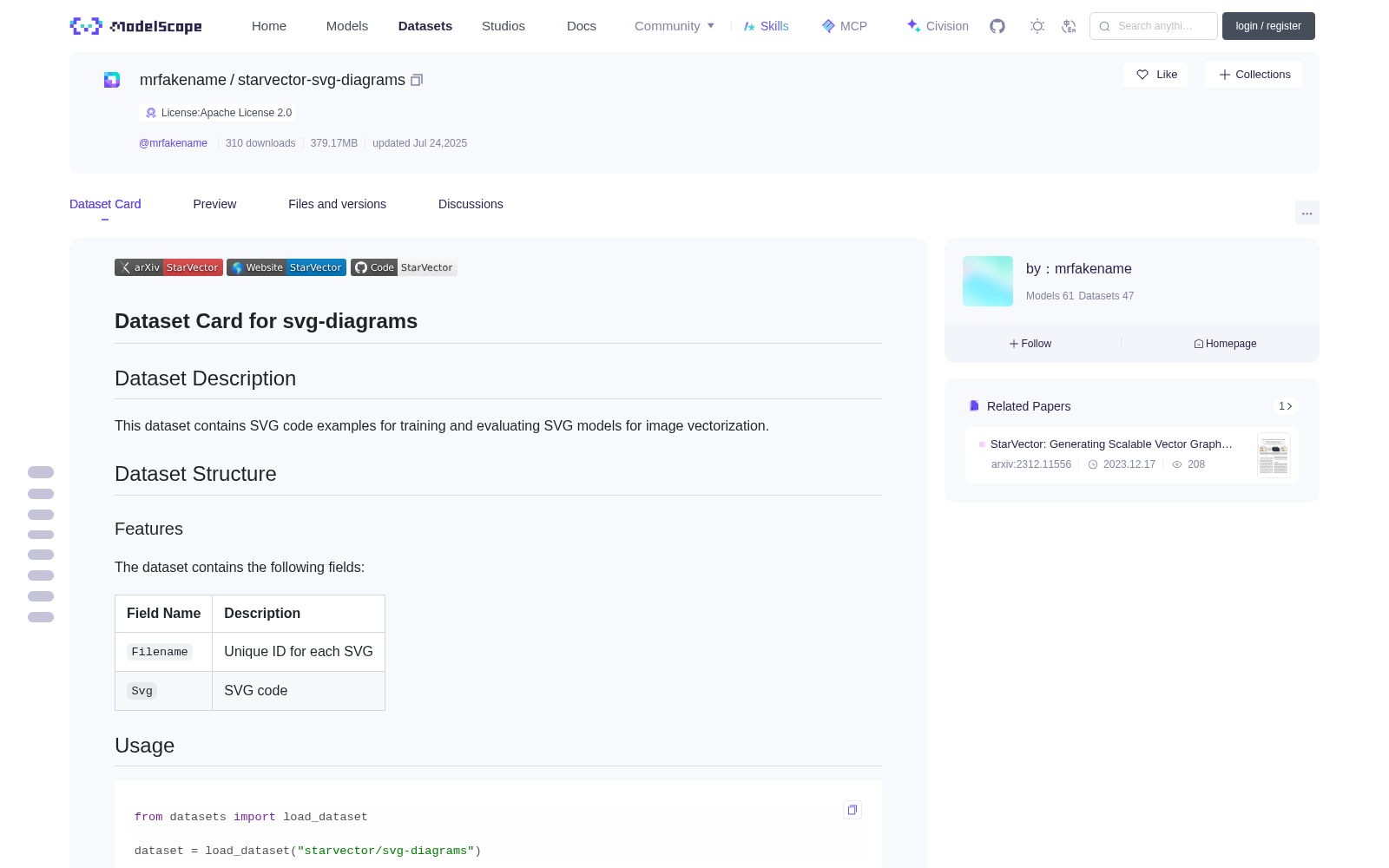Click the 'arxiv:2312.11556' identifier
This screenshot has width=1389, height=868.
pyautogui.click(x=1031, y=464)
